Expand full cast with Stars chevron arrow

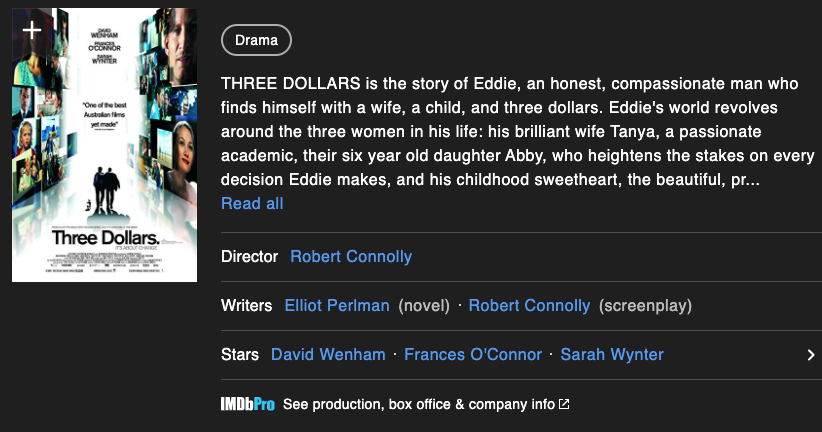810,355
